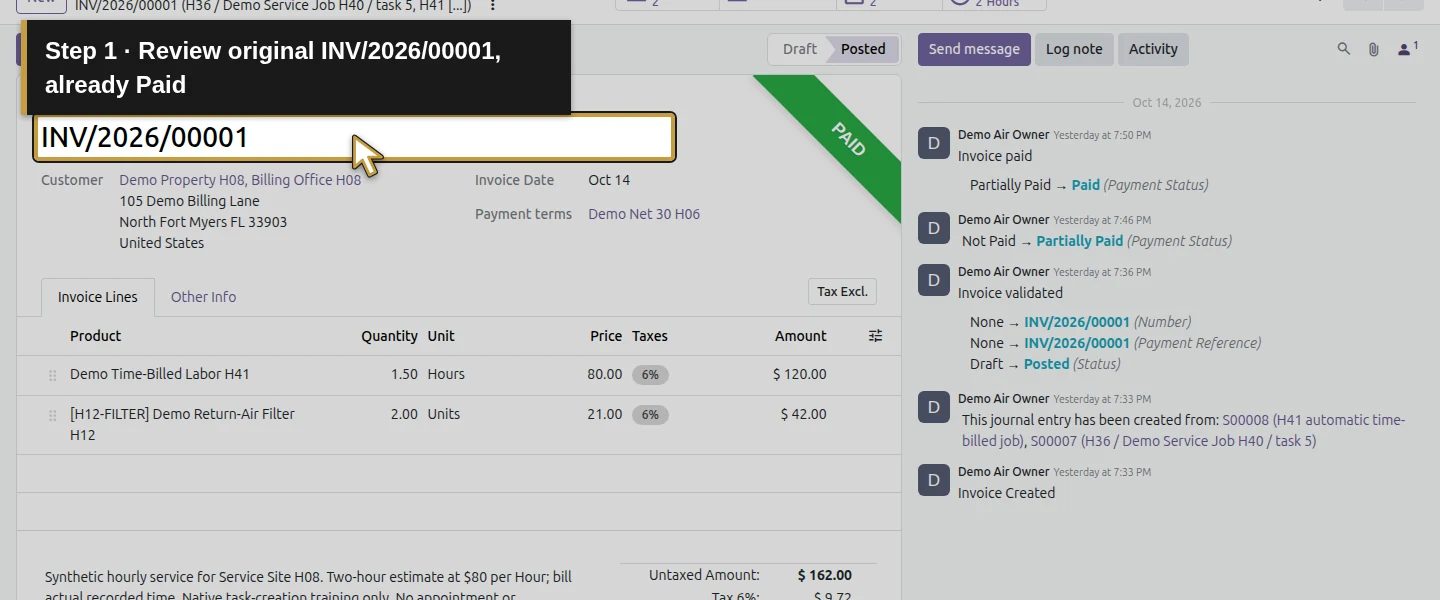Click the invoice breadcrumb title at top

(x=273, y=5)
